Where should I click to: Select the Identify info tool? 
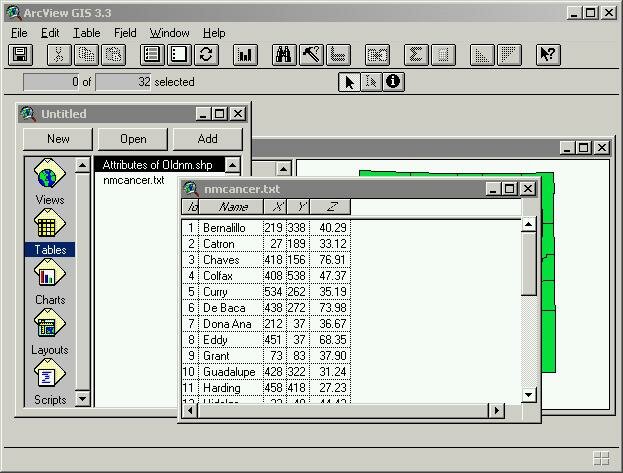click(x=393, y=82)
